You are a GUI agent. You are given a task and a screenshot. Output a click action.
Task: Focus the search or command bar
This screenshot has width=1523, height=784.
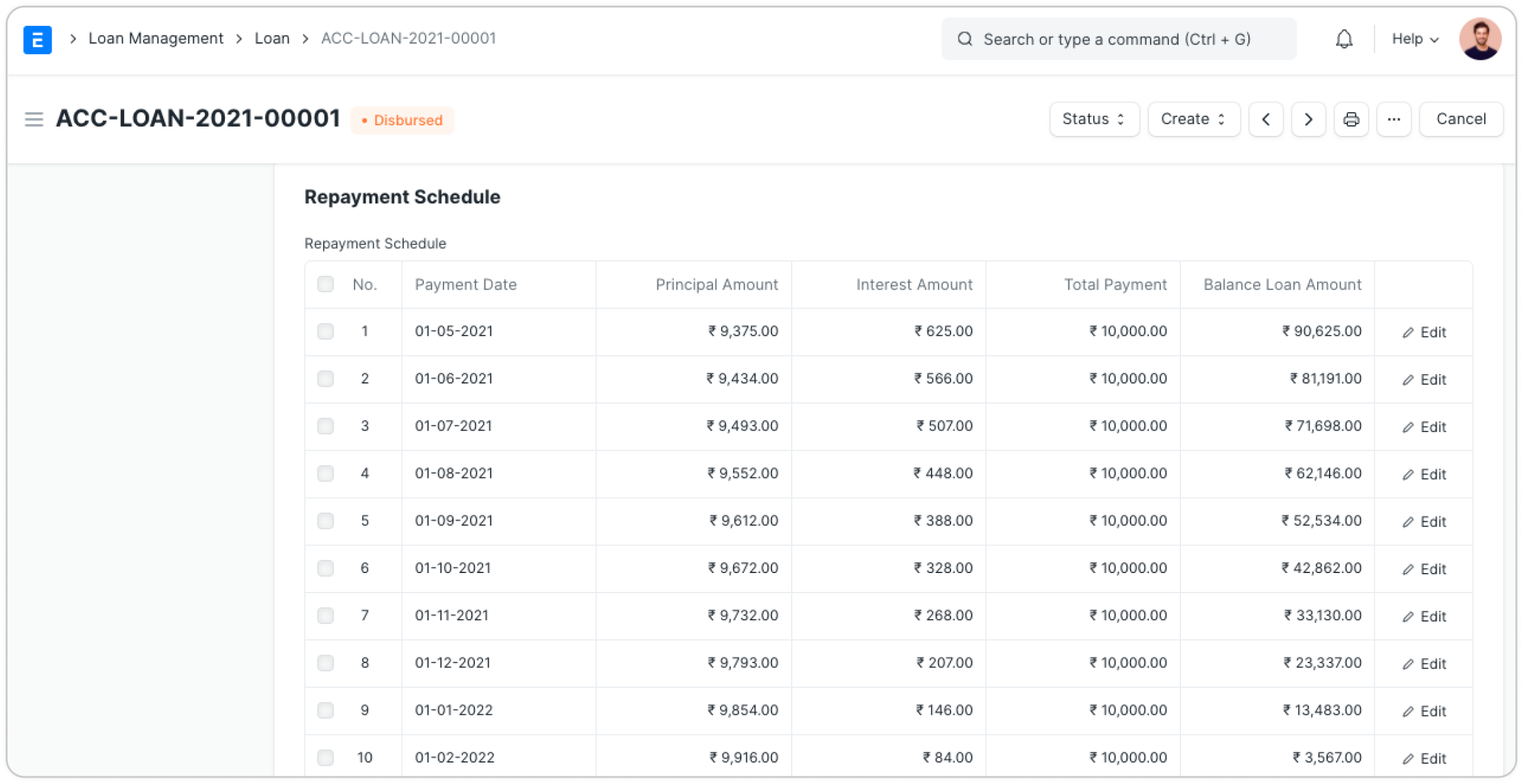(x=1118, y=39)
